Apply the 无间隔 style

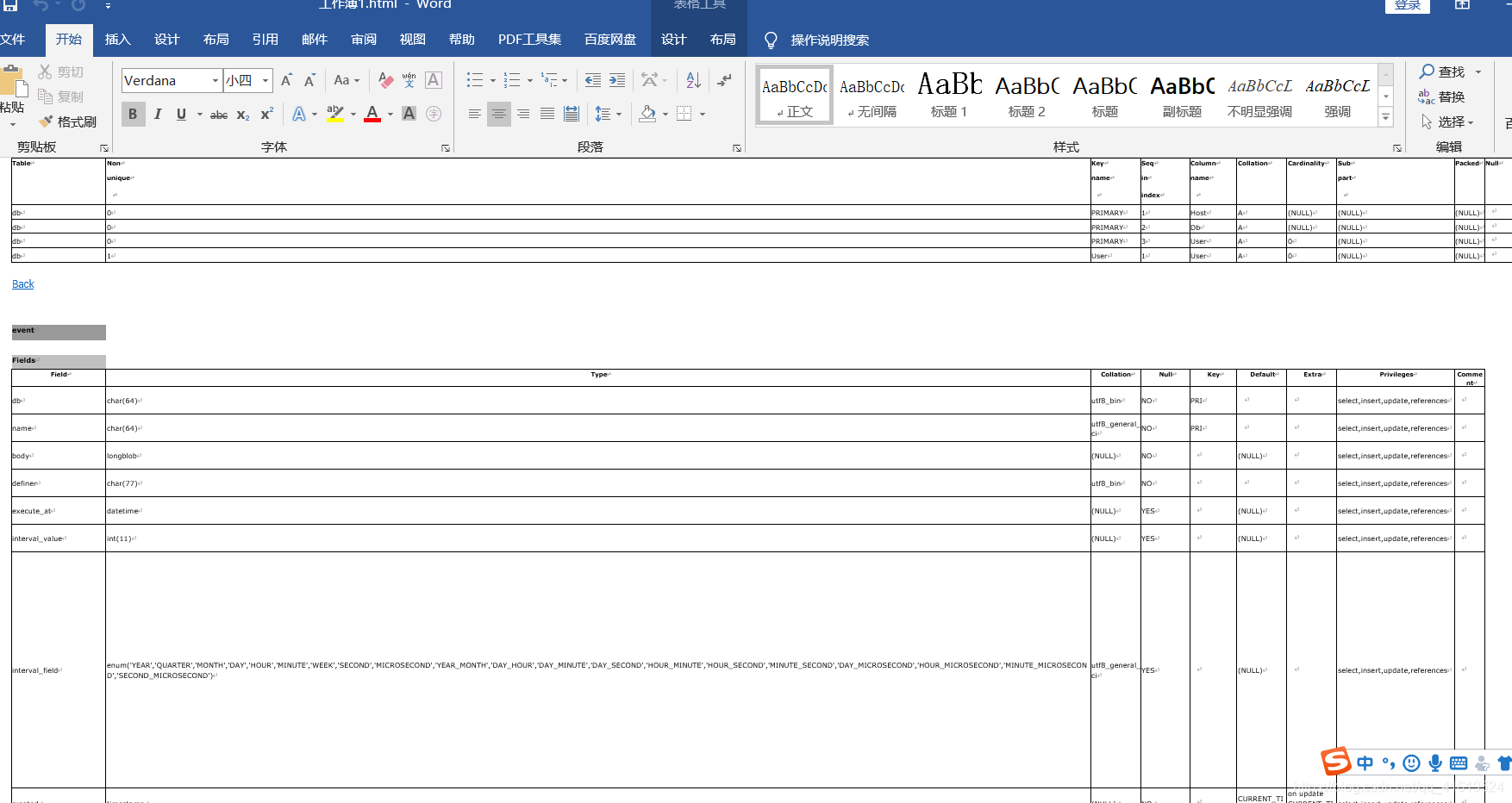[x=872, y=96]
